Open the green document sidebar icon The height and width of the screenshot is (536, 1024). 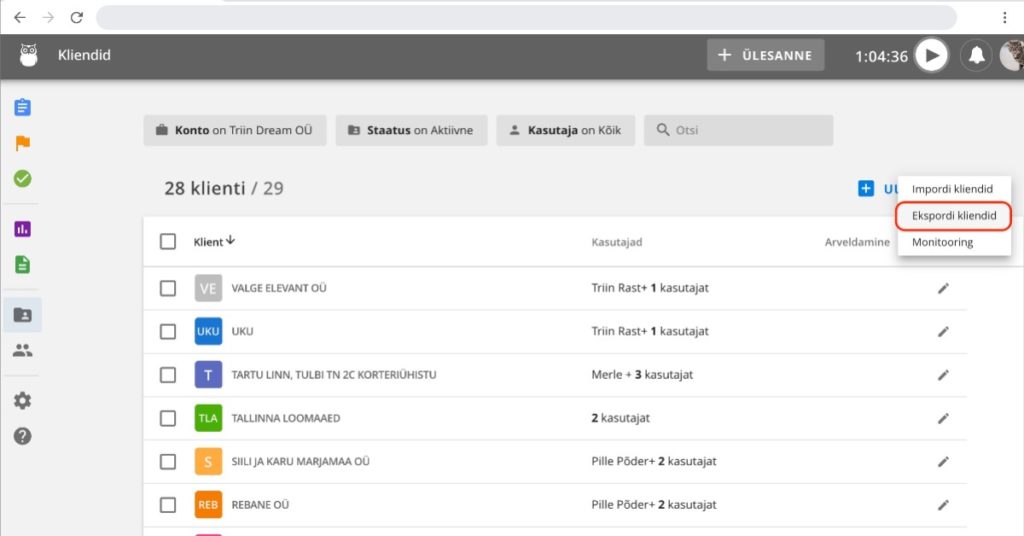(22, 264)
